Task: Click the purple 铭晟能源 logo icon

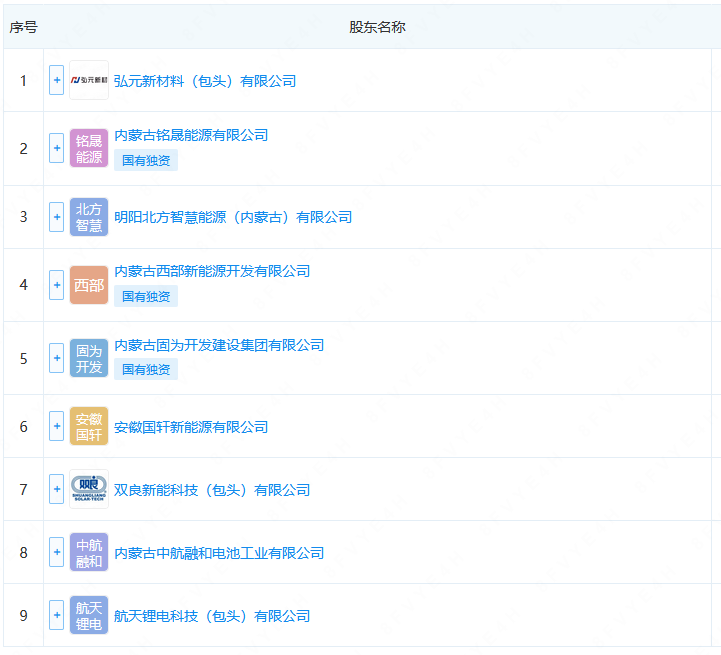Action: [88, 149]
